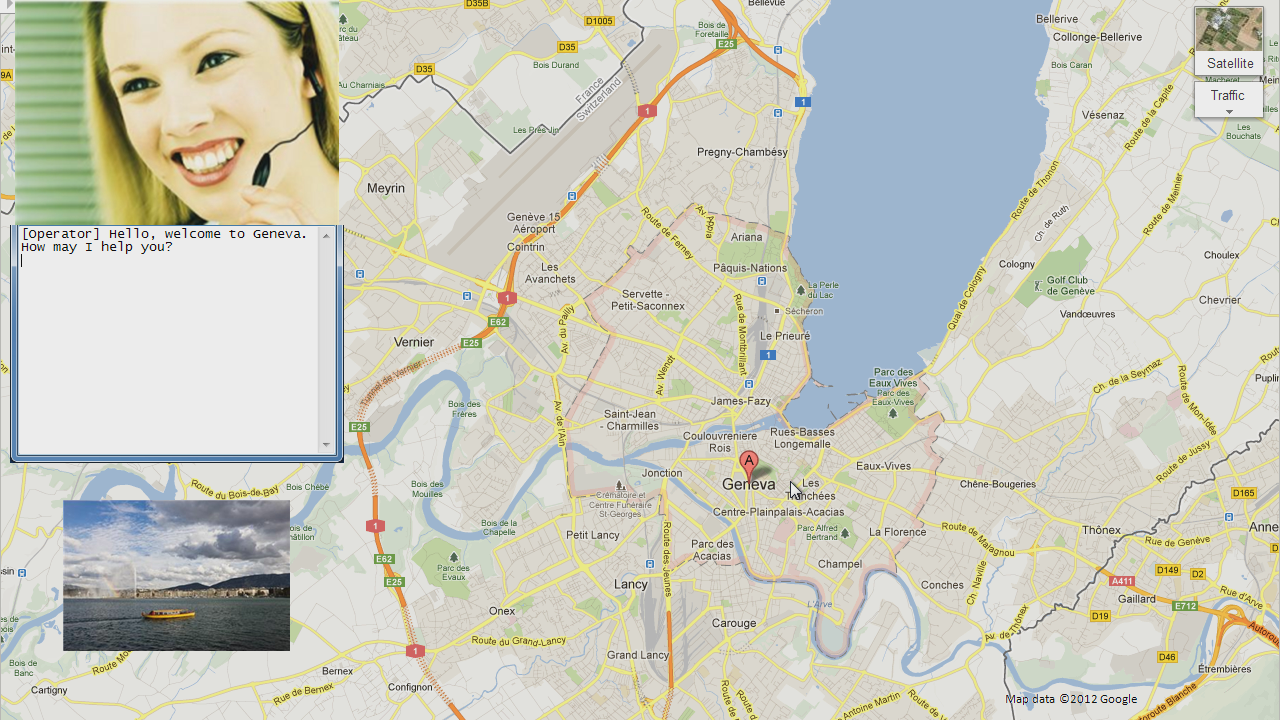Click the "Rues-Basses Longemalle" label
Viewport: 1280px width, 720px height.
coord(803,438)
